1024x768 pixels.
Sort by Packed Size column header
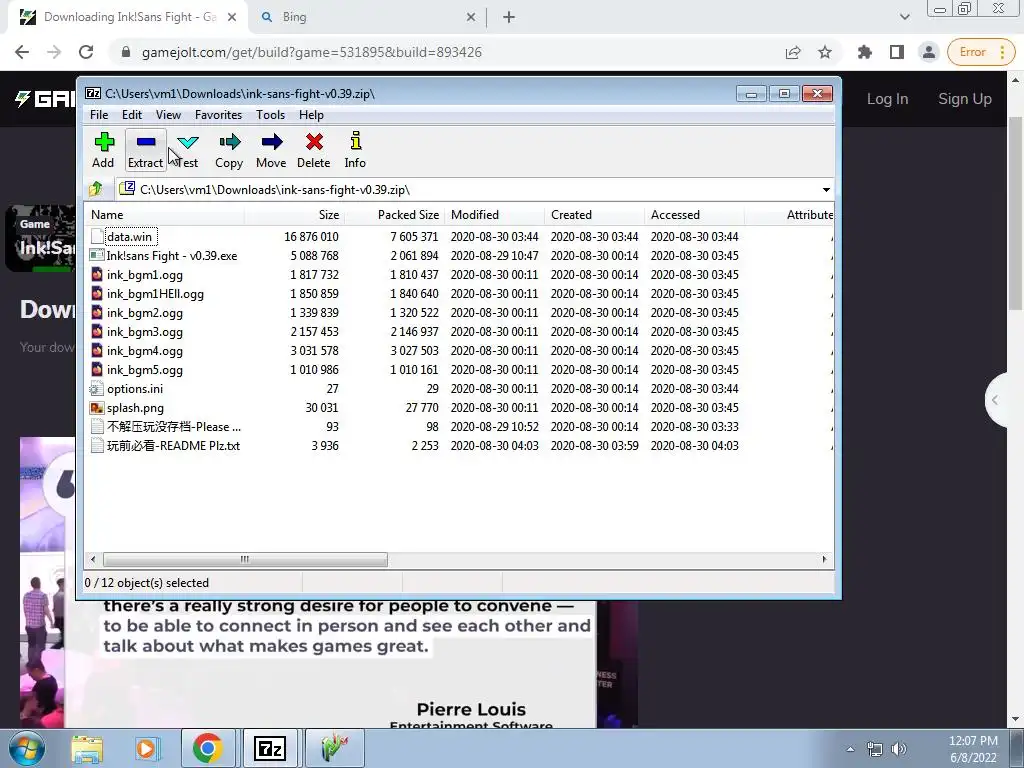pyautogui.click(x=394, y=215)
